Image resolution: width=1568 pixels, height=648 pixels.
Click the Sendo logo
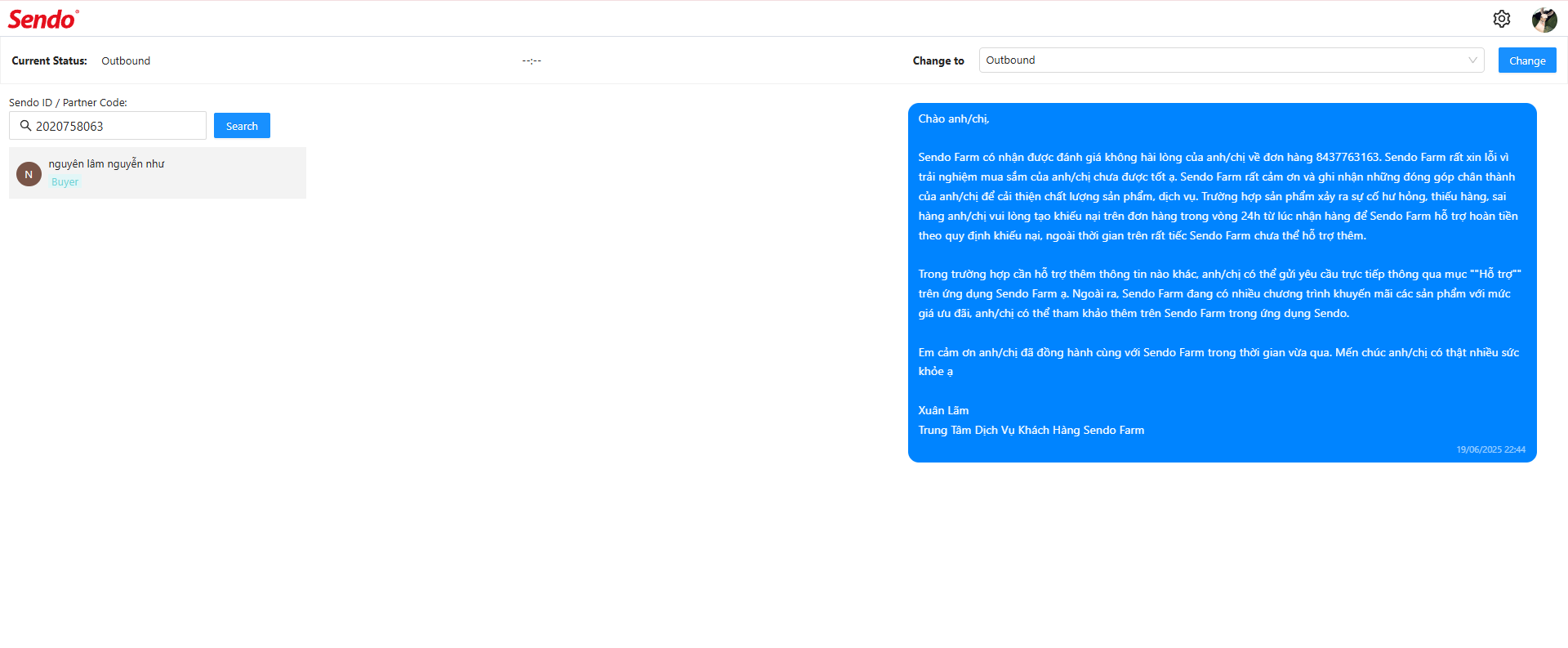43,19
